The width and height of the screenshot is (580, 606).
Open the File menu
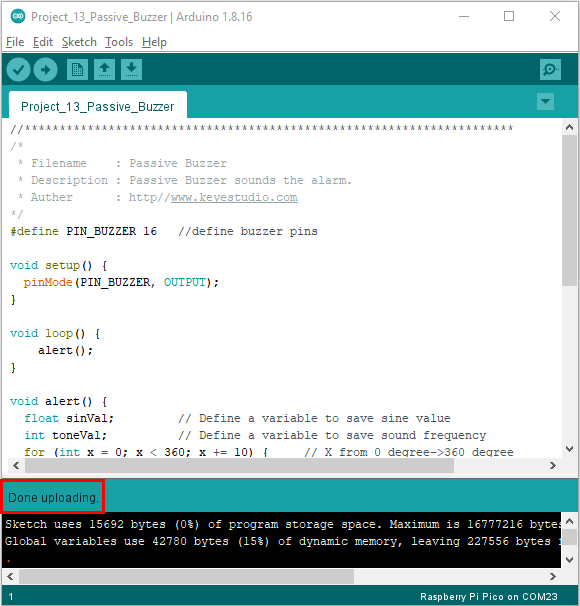click(x=15, y=42)
